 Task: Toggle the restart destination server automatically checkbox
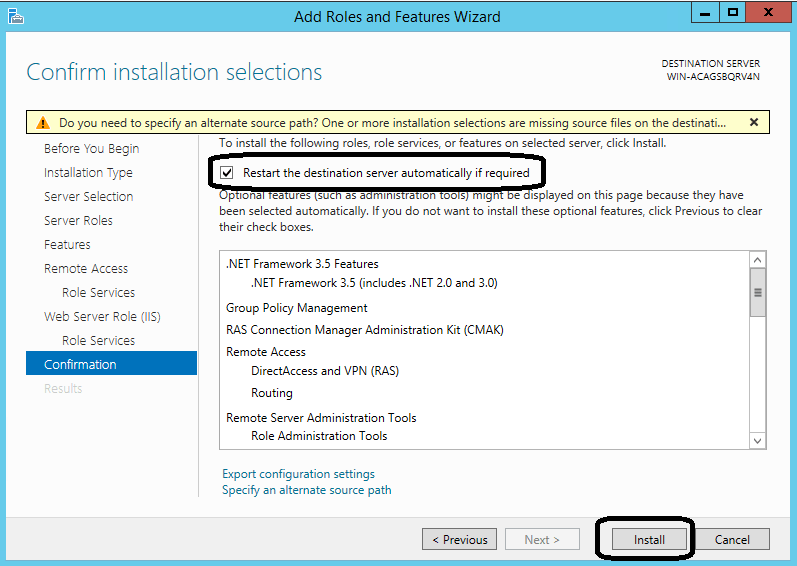[226, 172]
